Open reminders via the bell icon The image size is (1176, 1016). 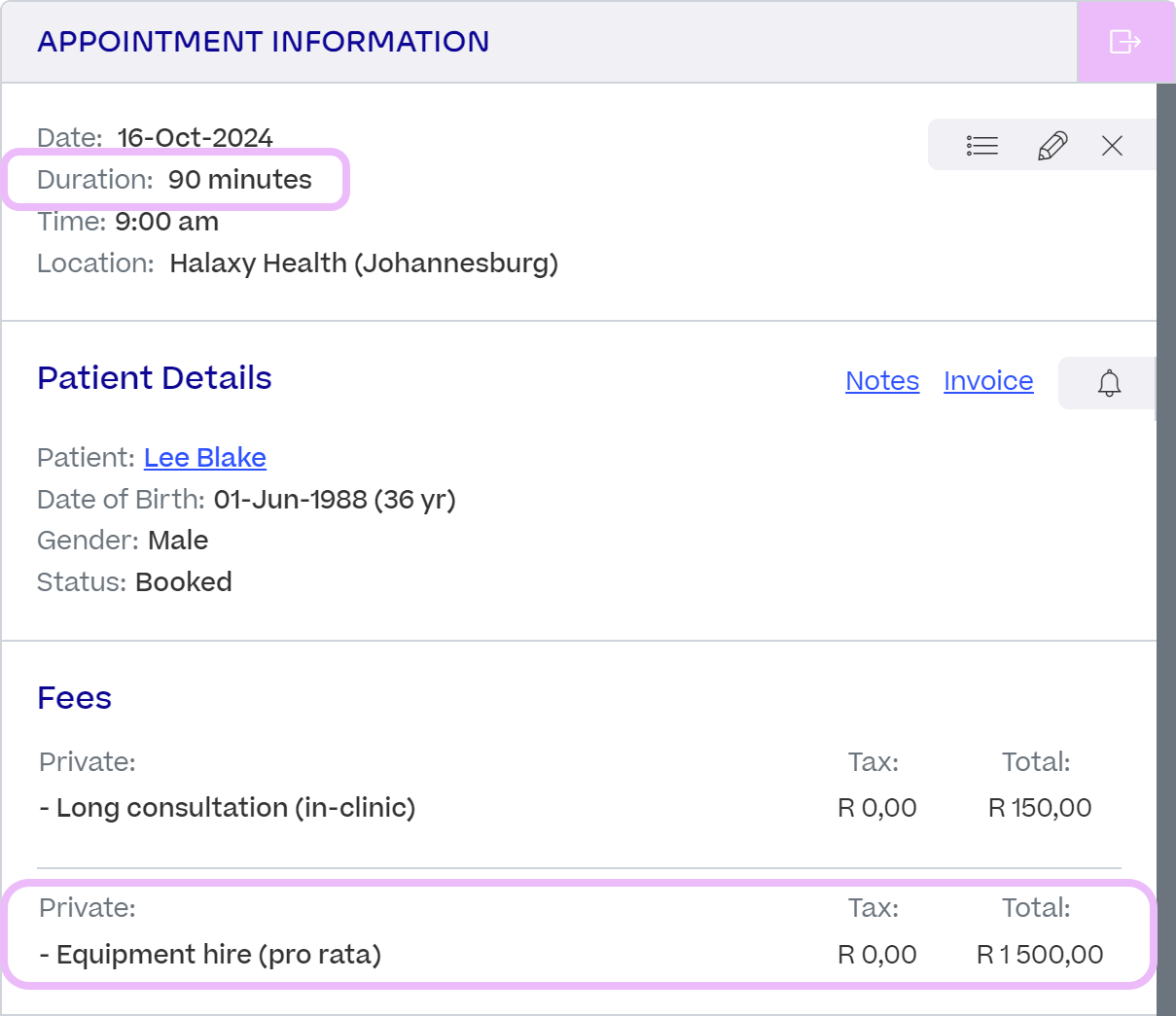1109,383
